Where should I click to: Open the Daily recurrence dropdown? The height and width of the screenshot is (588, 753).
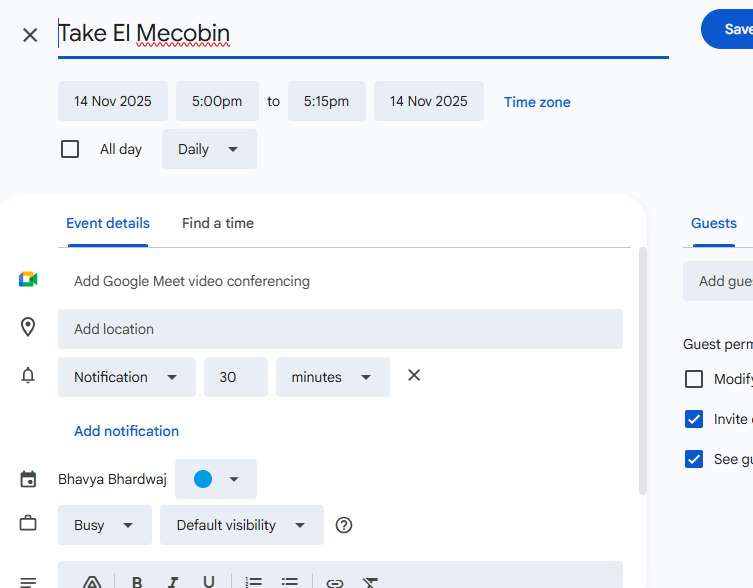[209, 149]
